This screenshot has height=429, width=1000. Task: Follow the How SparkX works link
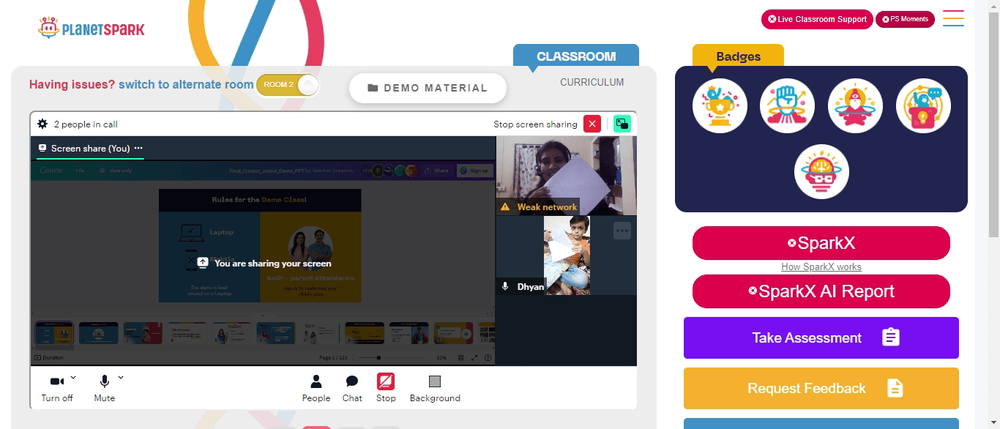click(821, 267)
